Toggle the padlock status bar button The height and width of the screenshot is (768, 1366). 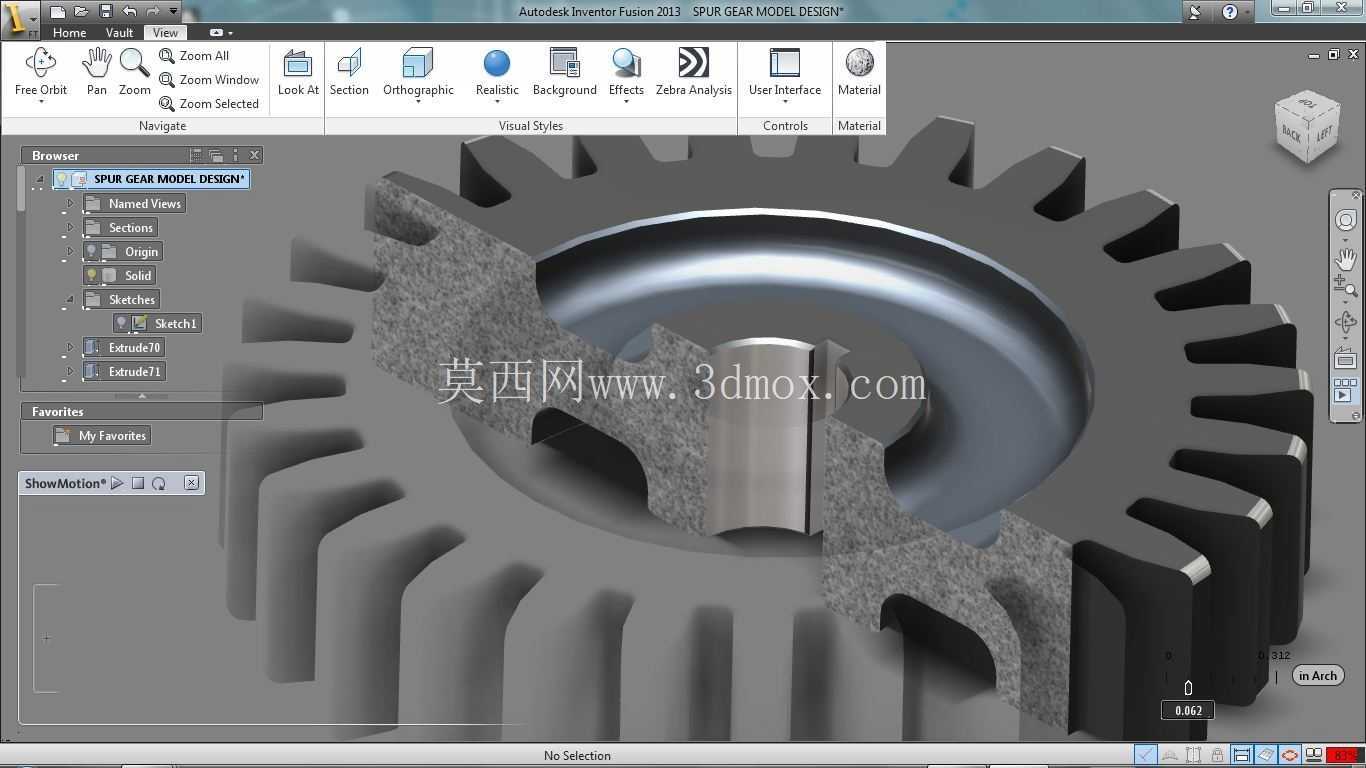click(1217, 755)
